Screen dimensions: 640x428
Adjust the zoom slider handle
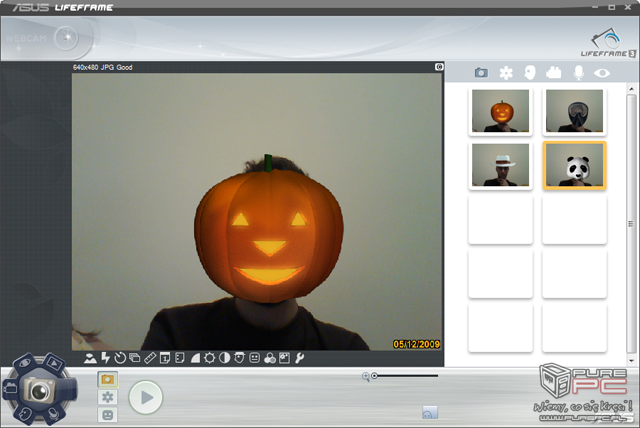pos(375,376)
